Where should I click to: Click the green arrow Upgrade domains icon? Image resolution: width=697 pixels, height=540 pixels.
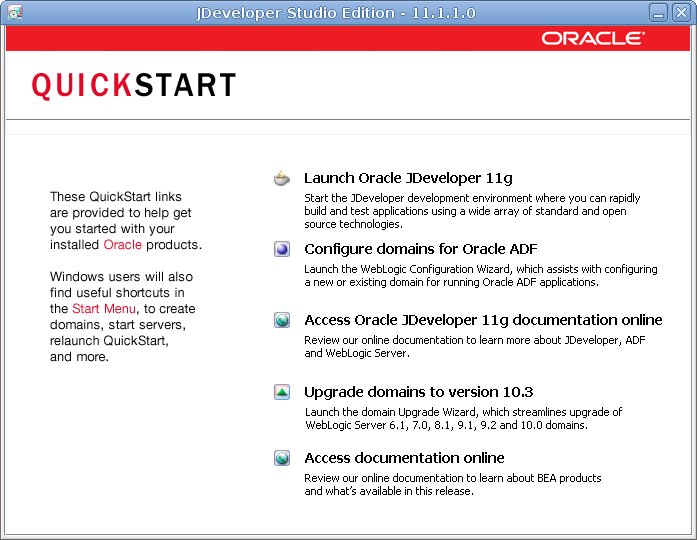click(x=282, y=392)
